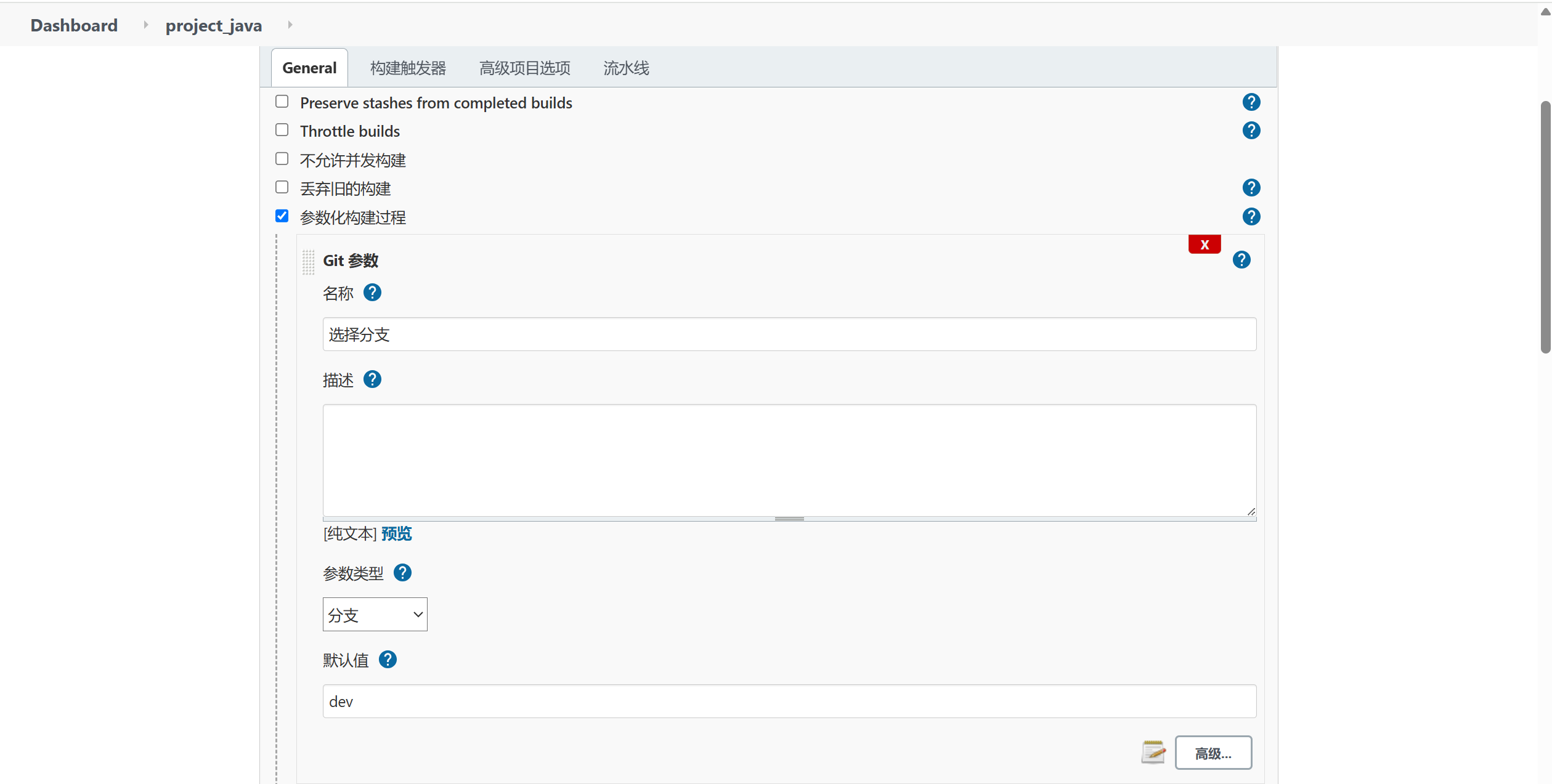Open help icon next to 默认值 label
1552x784 pixels.
tap(388, 660)
